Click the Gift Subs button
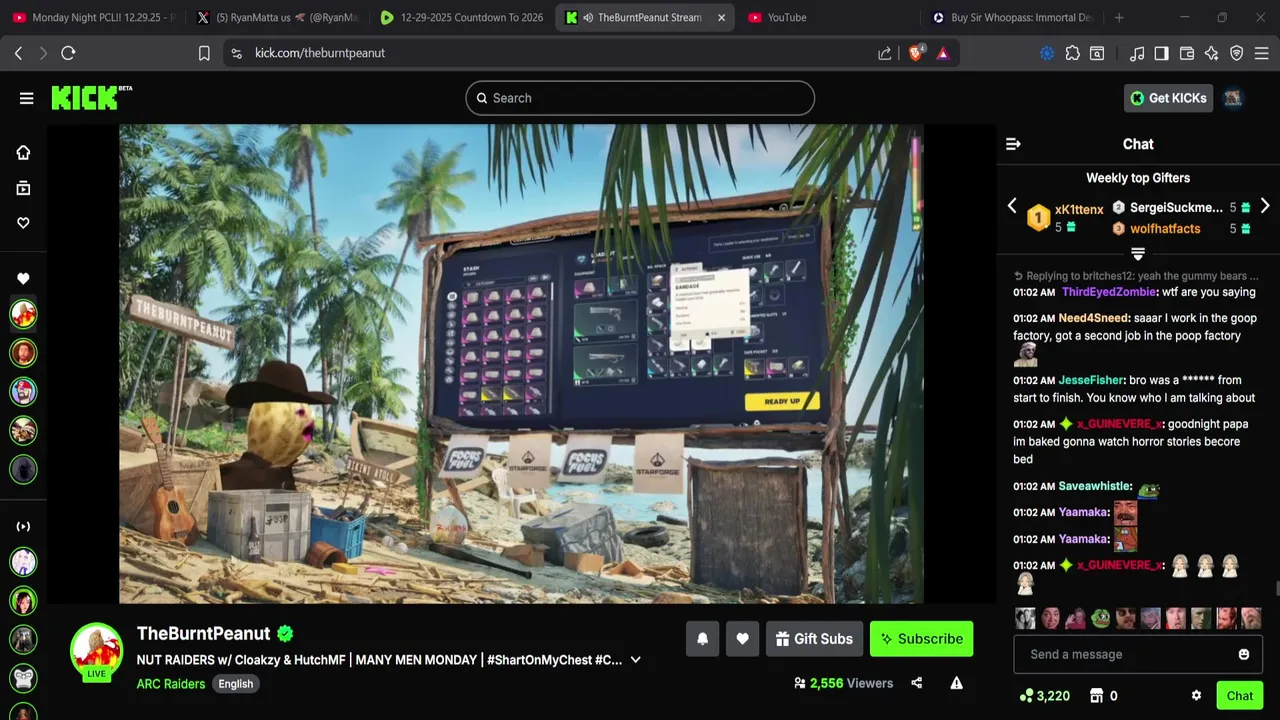Viewport: 1280px width, 720px height. tap(813, 639)
